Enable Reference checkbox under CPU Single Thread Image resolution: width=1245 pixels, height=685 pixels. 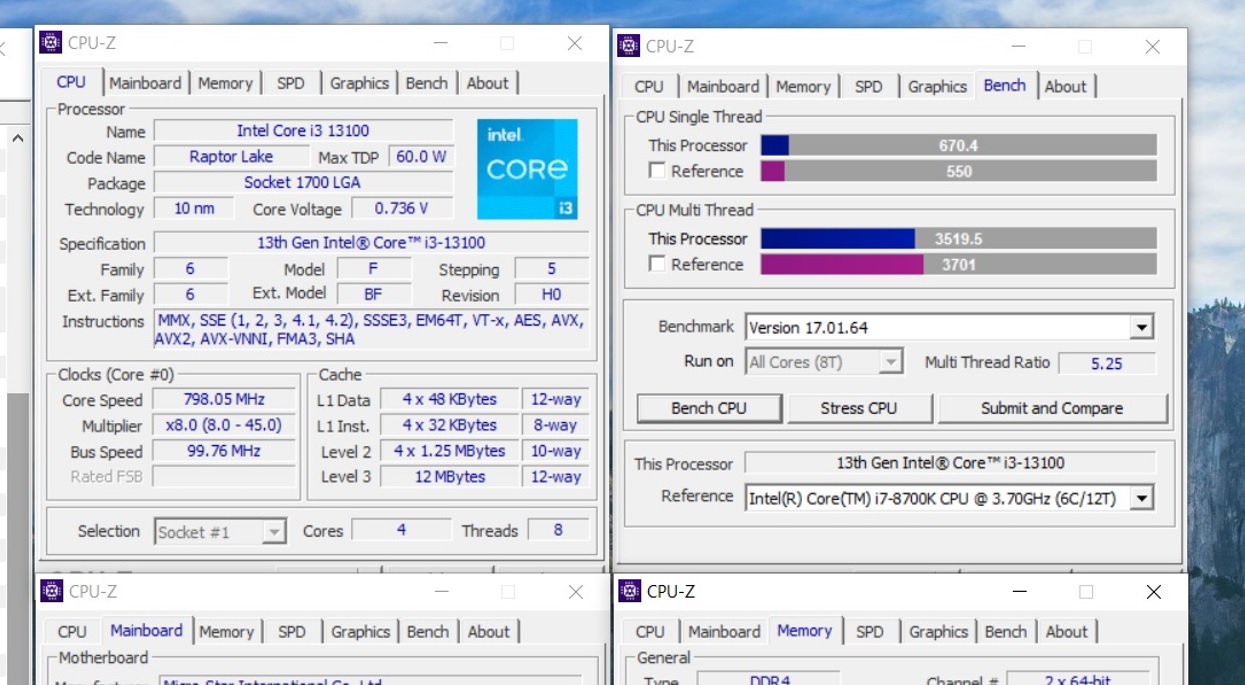click(x=657, y=171)
